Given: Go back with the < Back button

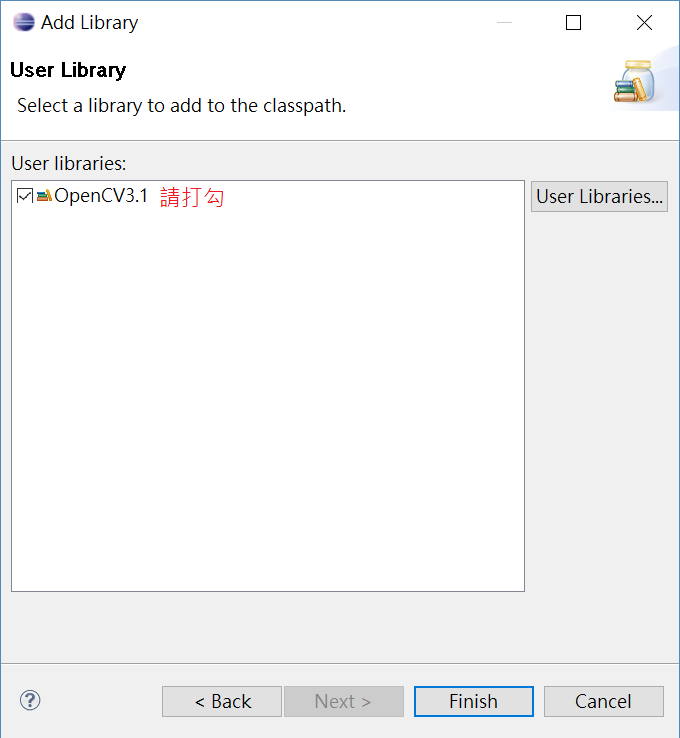Looking at the screenshot, I should (x=222, y=701).
